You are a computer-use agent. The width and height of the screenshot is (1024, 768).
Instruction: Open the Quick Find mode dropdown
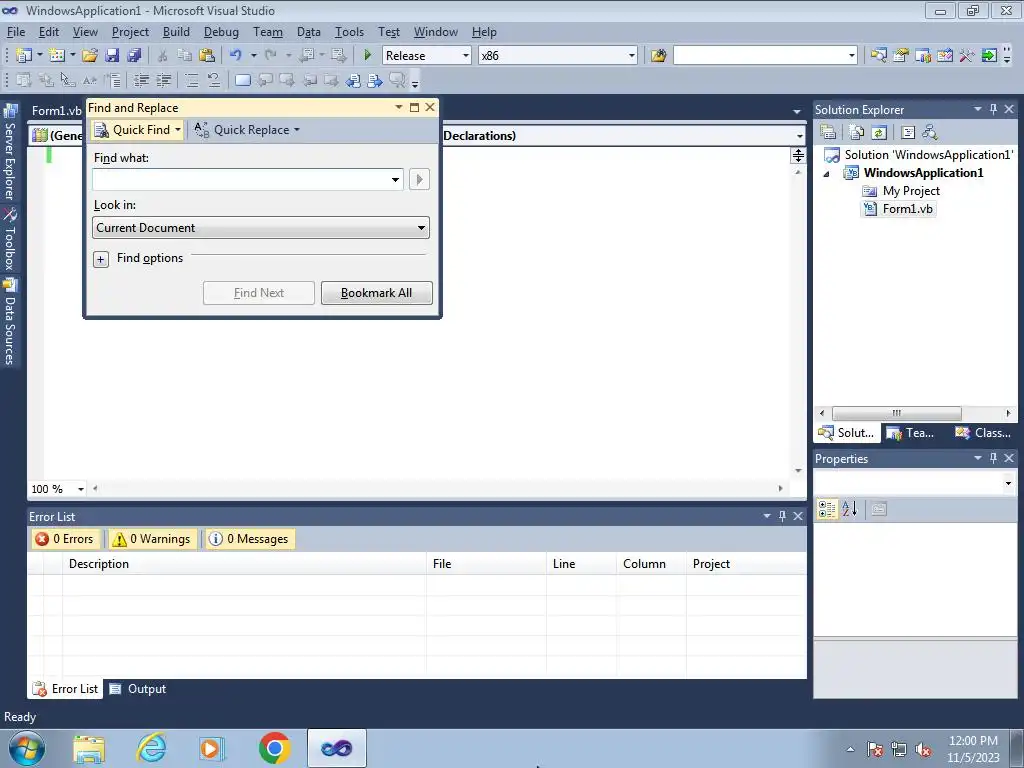coord(178,129)
